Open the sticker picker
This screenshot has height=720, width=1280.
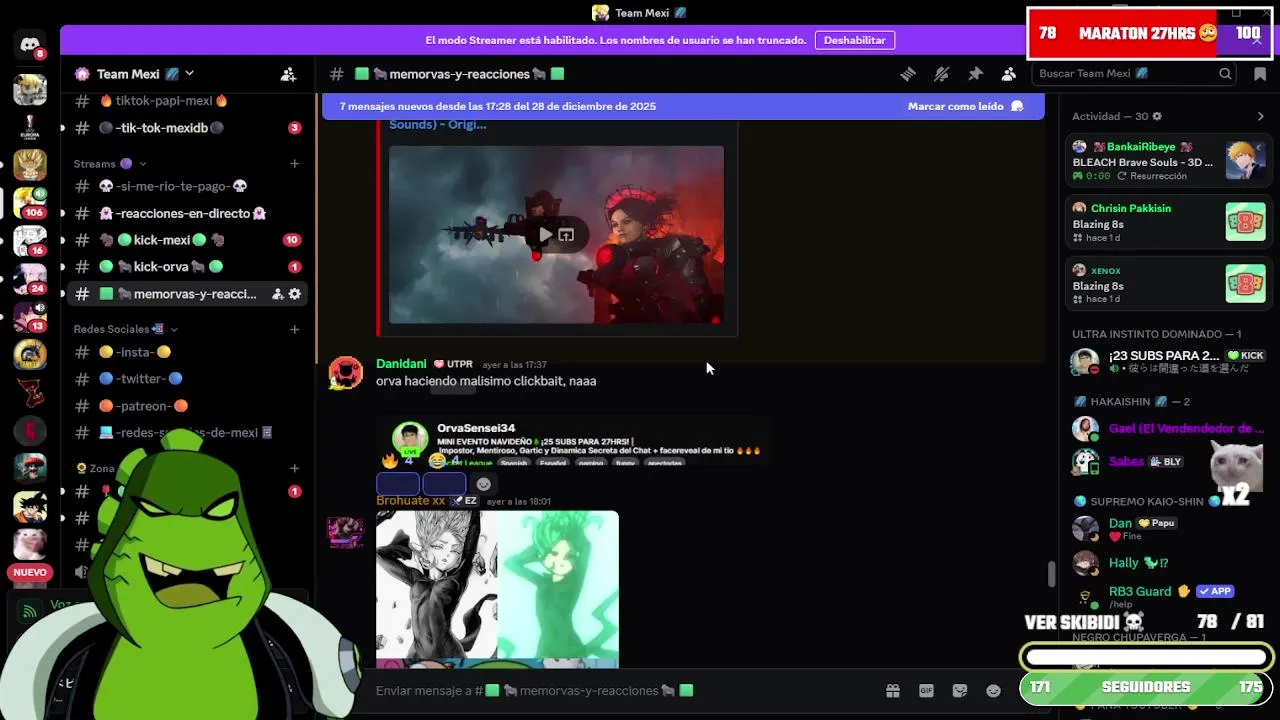tap(960, 691)
